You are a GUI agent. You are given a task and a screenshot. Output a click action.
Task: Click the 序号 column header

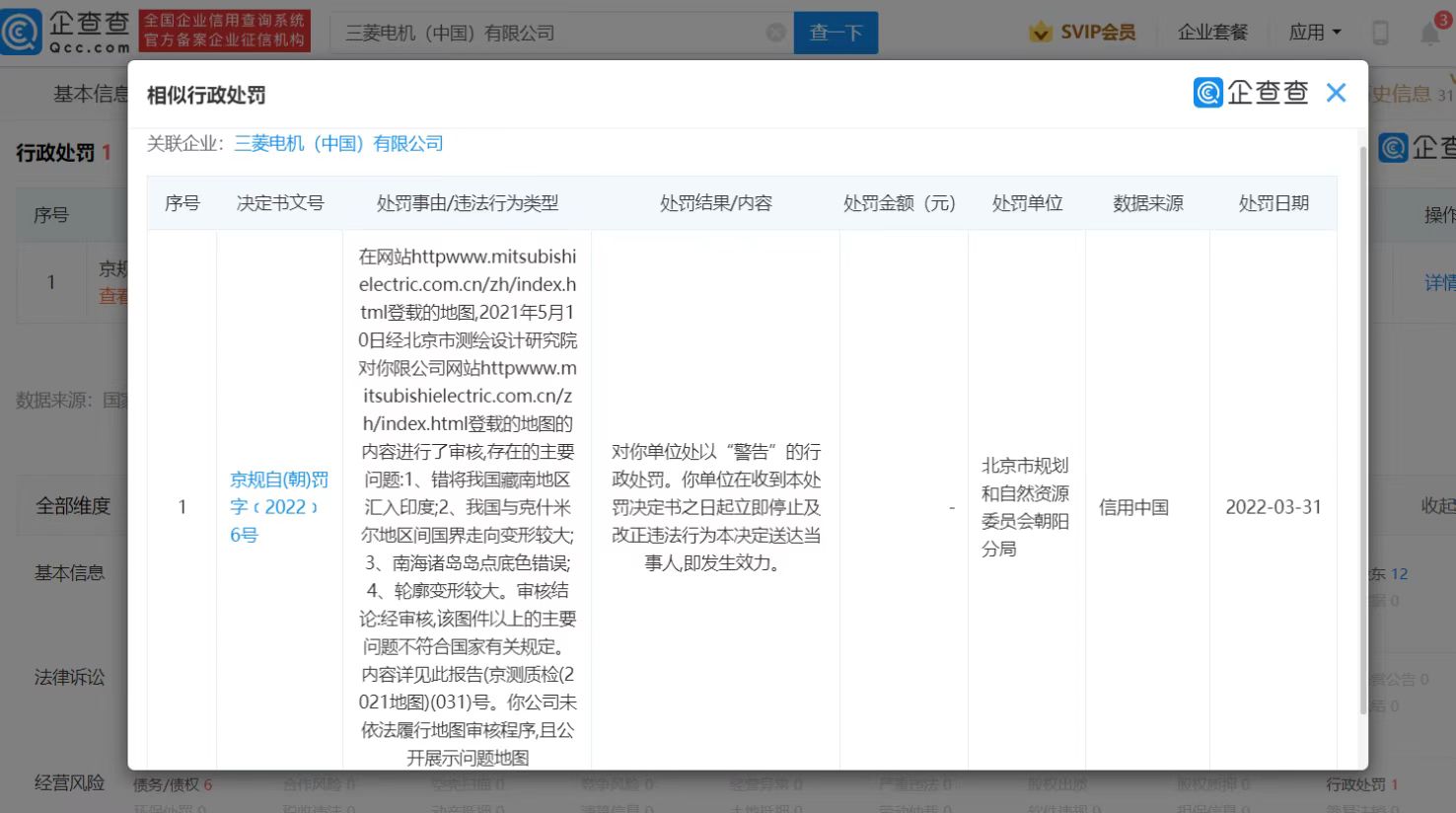182,203
